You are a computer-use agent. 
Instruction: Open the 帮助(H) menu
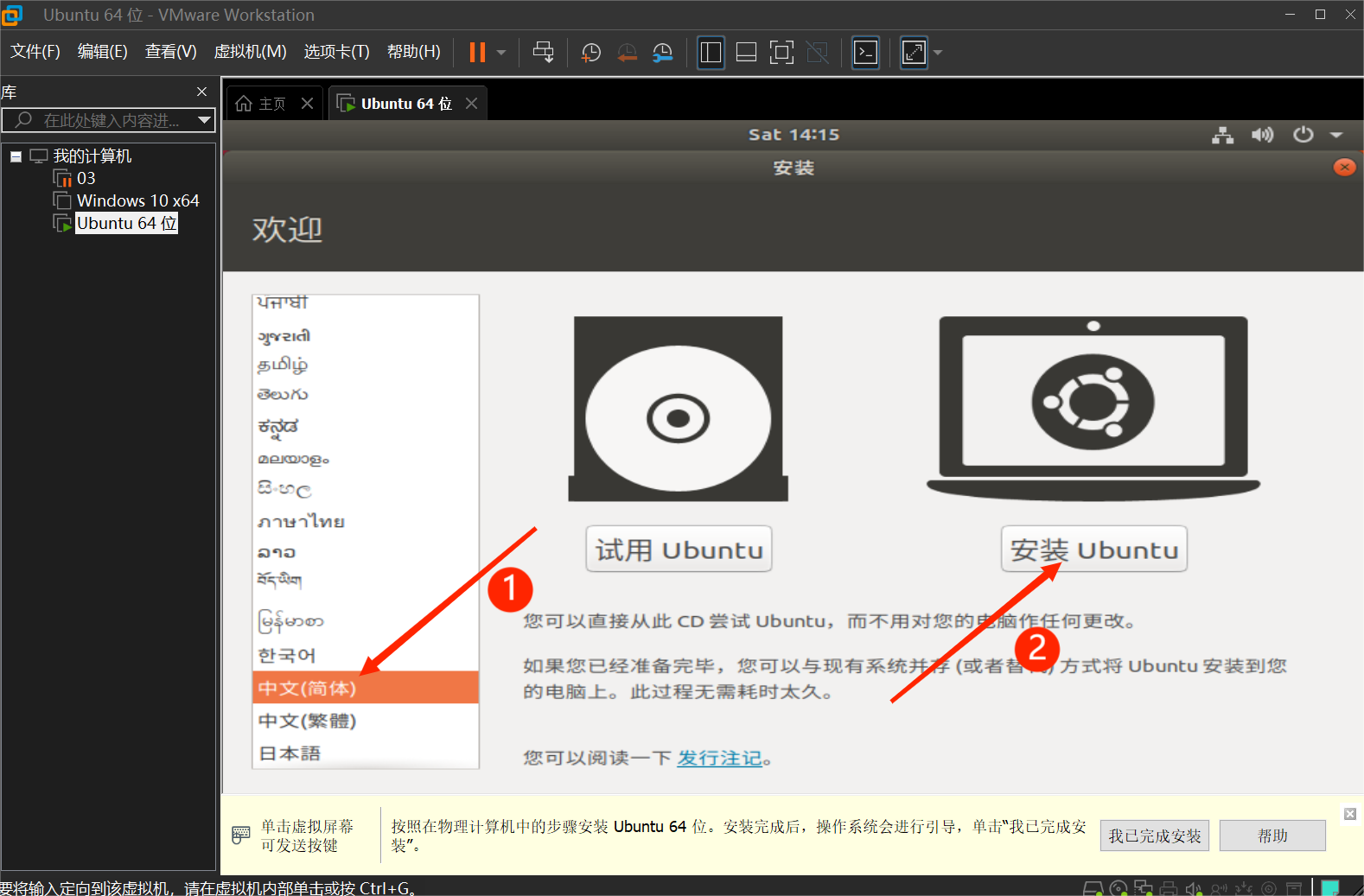pyautogui.click(x=414, y=52)
